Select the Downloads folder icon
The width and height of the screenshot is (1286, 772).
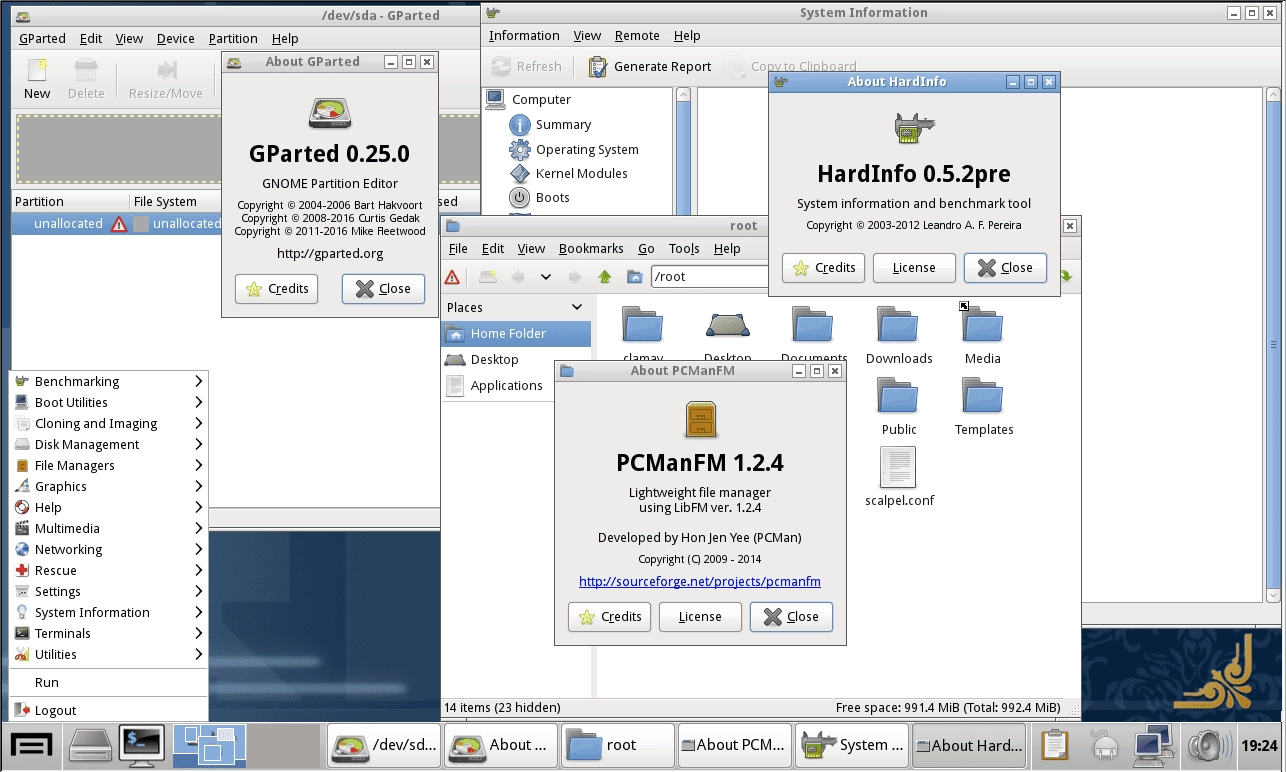[899, 326]
